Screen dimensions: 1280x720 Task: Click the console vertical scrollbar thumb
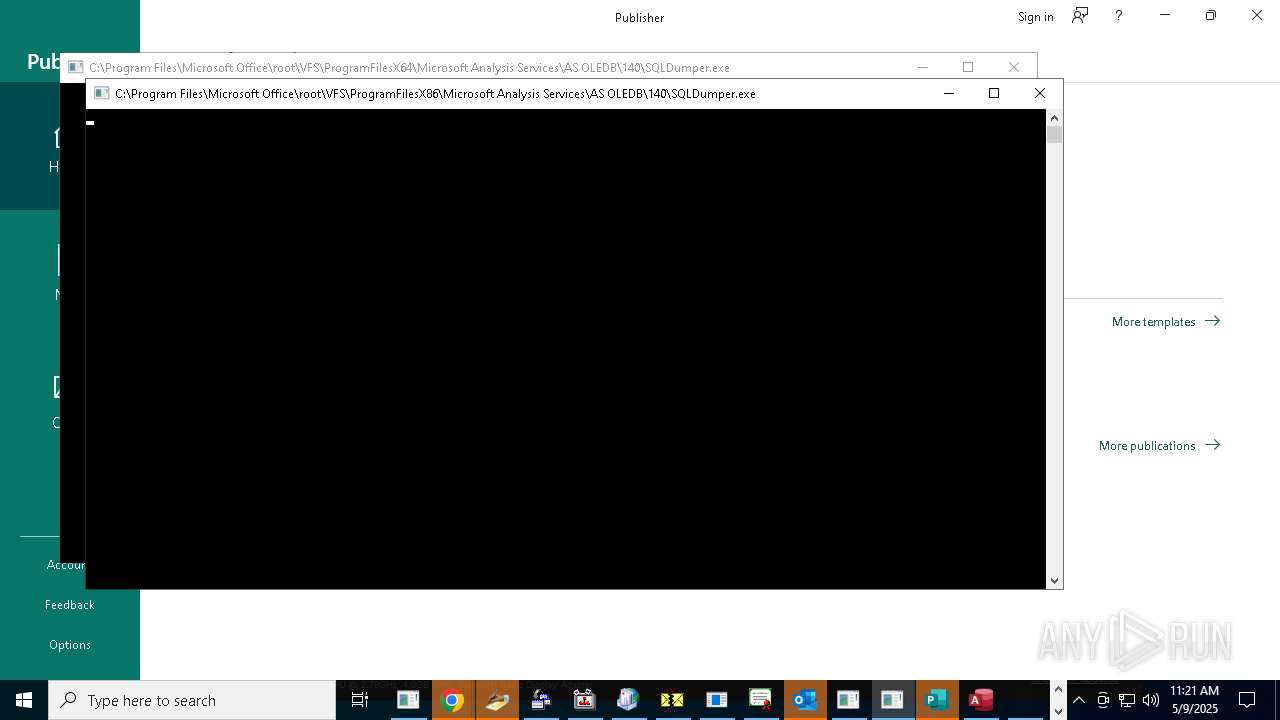[1054, 135]
